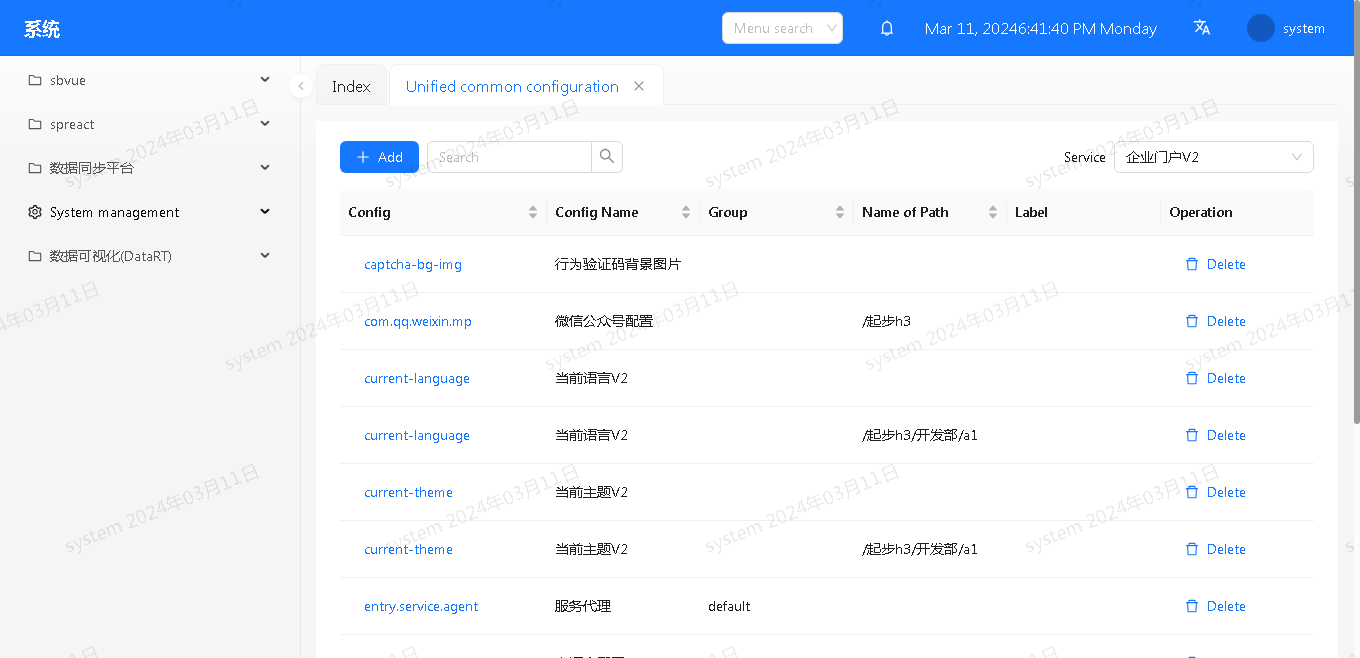The height and width of the screenshot is (658, 1360).
Task: Open the Service dropdown selector
Action: click(1213, 157)
